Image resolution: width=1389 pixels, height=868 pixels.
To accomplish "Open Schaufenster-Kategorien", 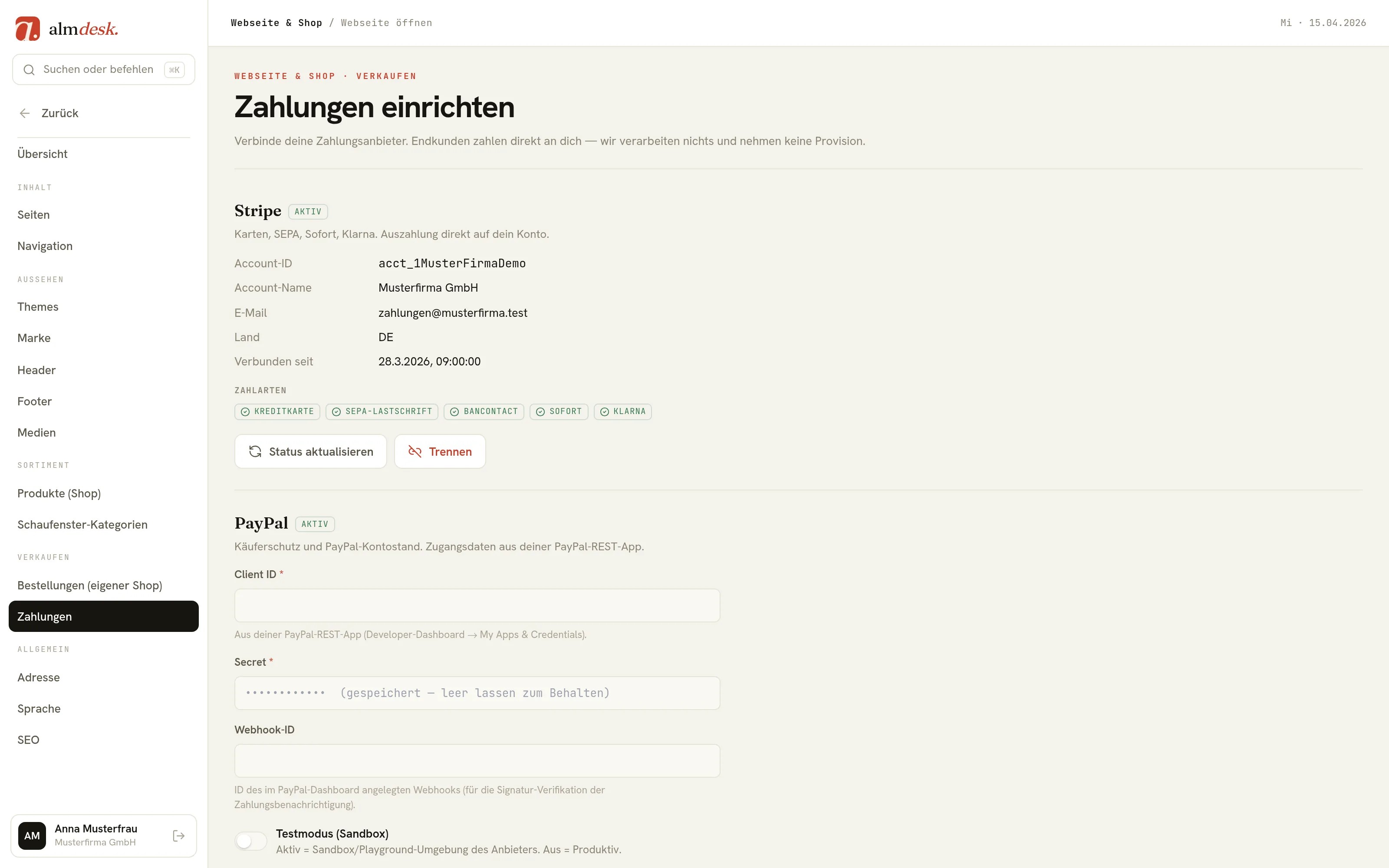I will pos(104,525).
